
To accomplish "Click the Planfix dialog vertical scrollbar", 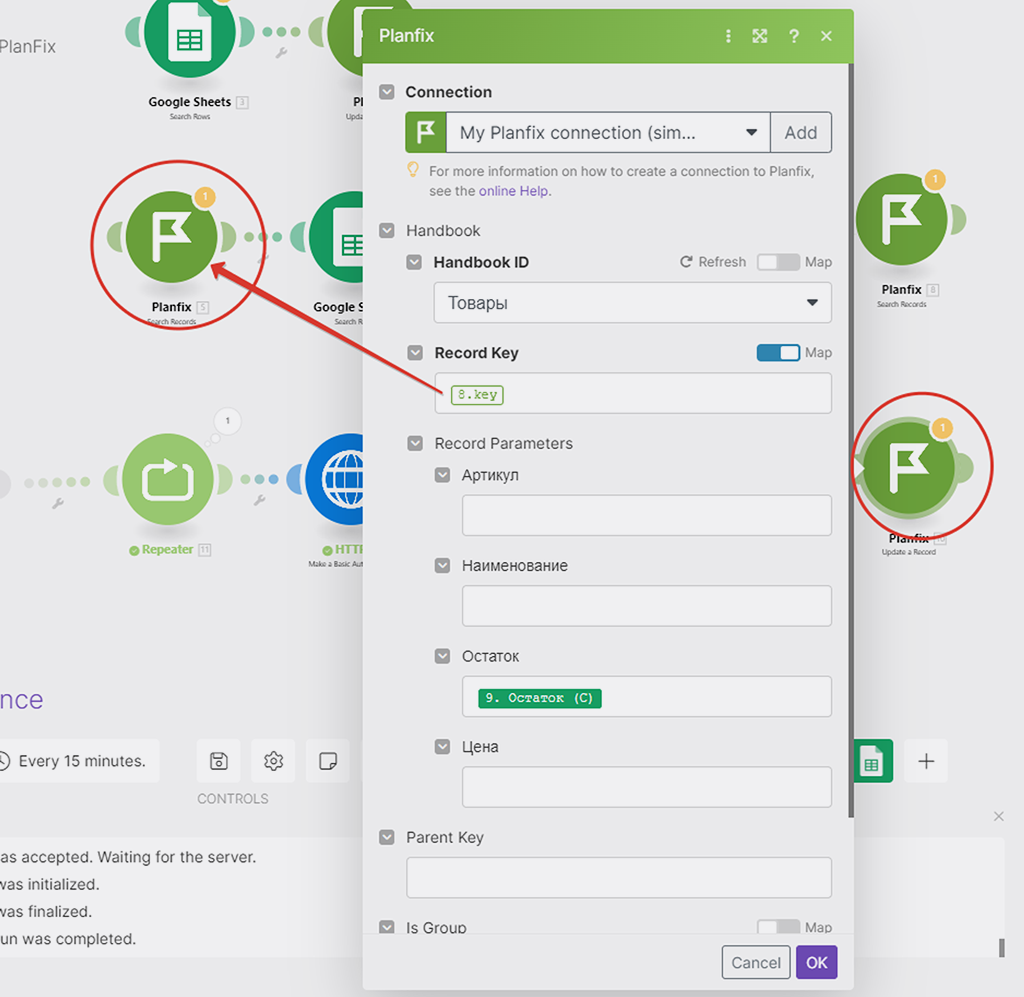I will click(x=850, y=440).
